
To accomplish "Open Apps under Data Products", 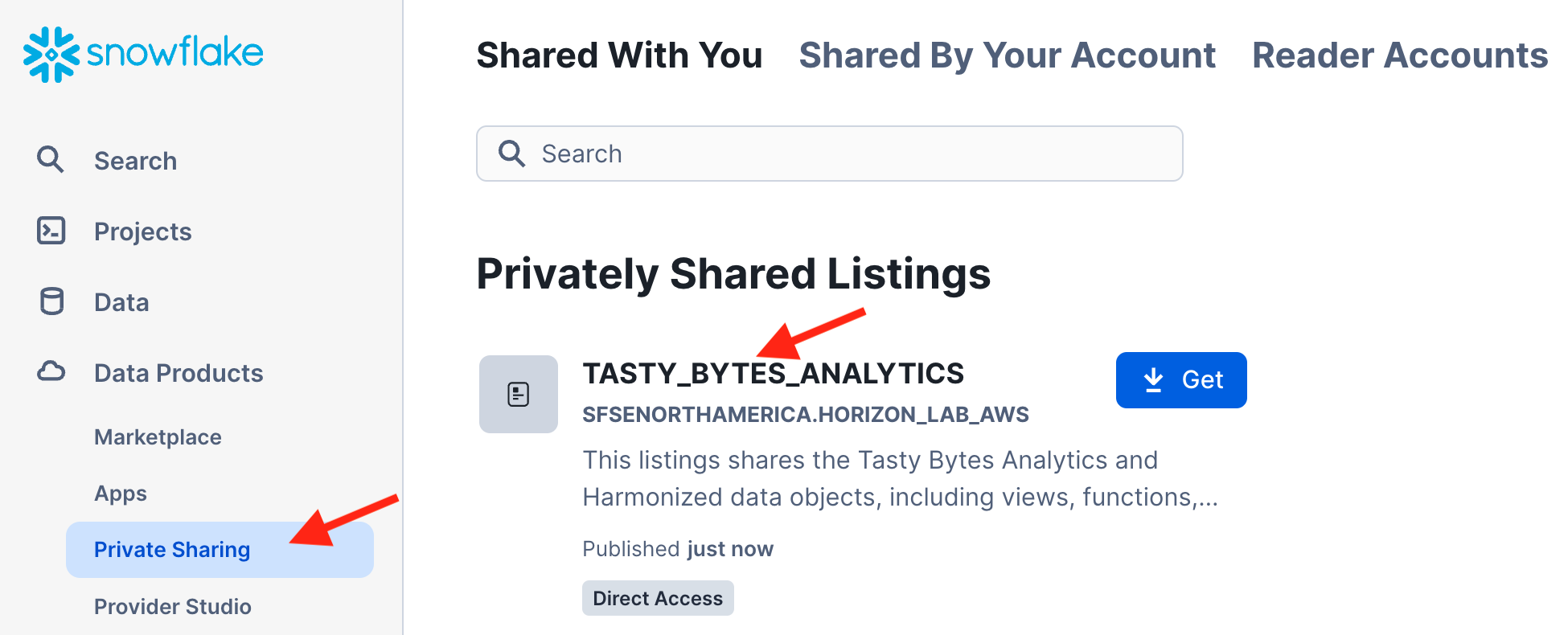I will [121, 494].
